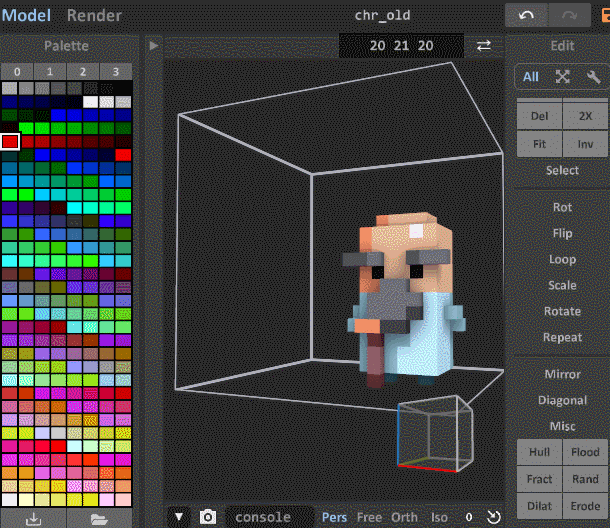Take a screenshot with the camera icon

(208, 517)
